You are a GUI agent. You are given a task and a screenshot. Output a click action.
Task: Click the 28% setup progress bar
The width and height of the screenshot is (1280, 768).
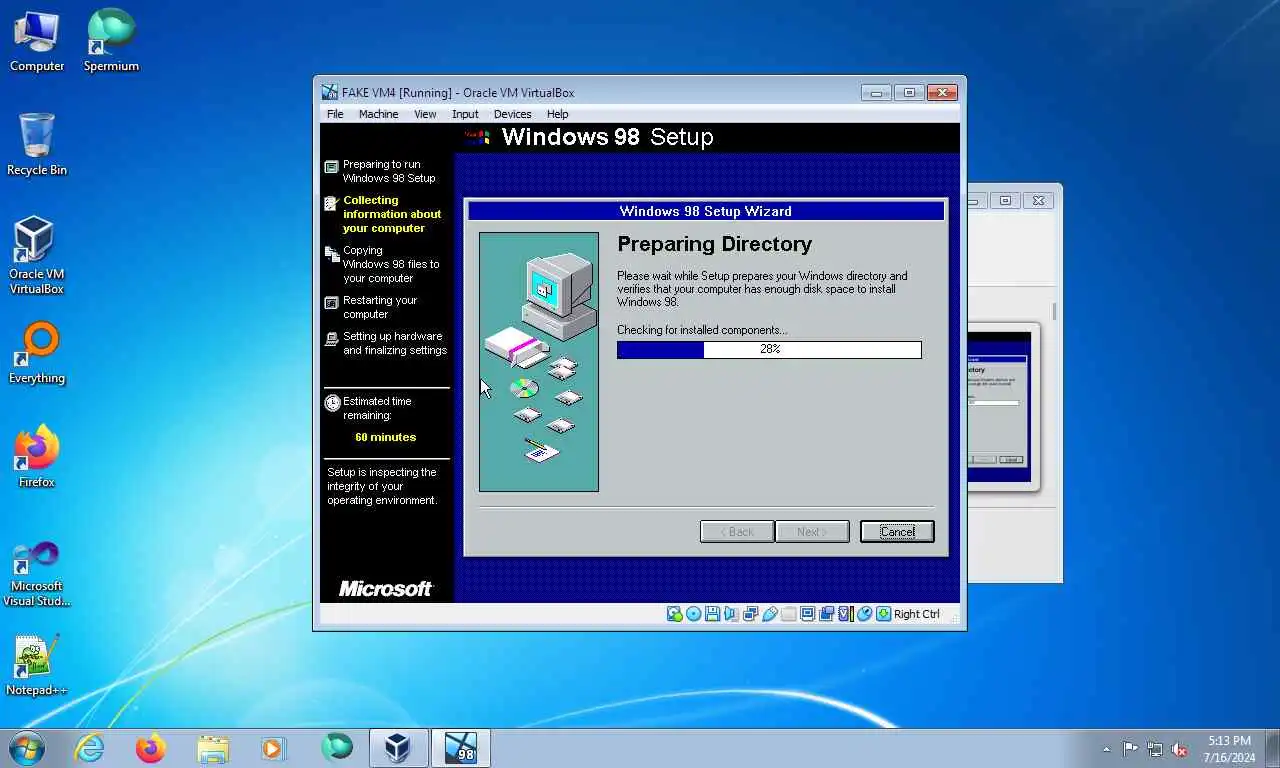(x=769, y=349)
